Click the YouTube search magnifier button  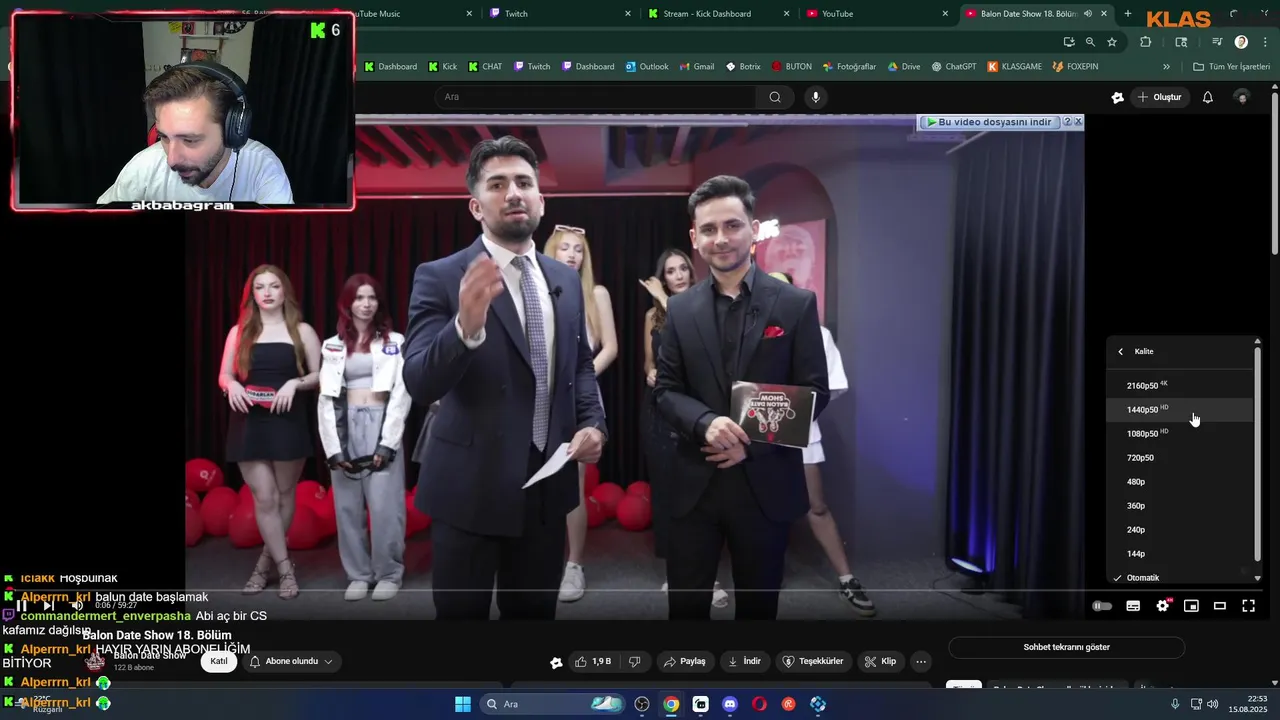(775, 97)
